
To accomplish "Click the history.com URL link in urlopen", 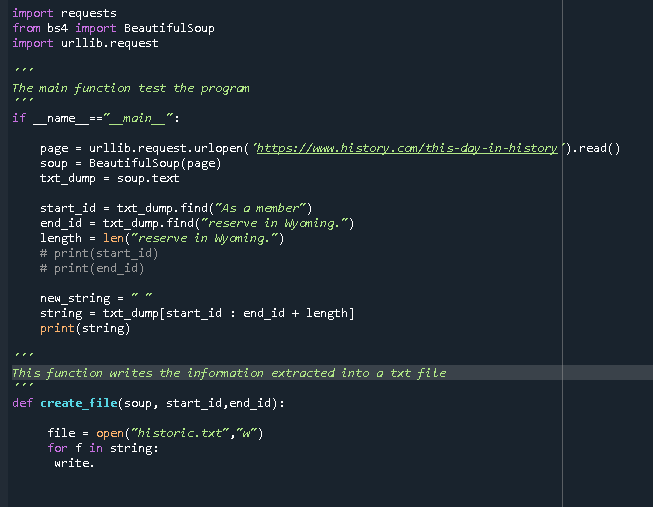I will (407, 148).
